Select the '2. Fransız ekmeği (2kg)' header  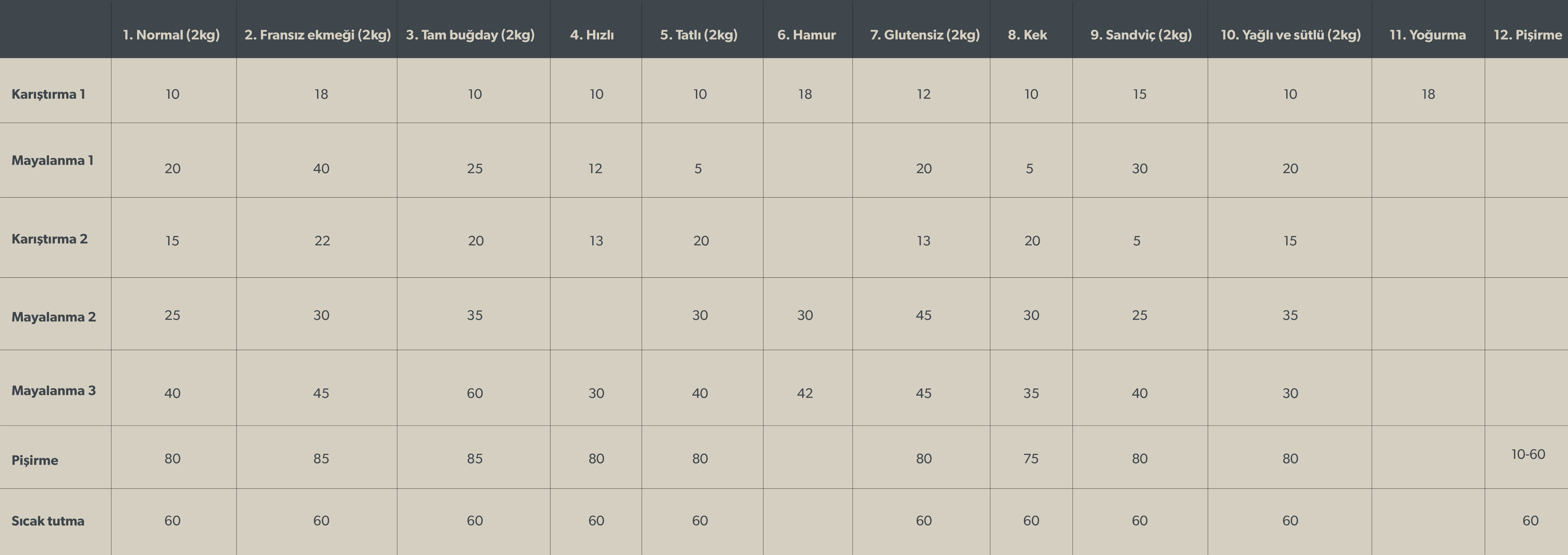(x=318, y=35)
